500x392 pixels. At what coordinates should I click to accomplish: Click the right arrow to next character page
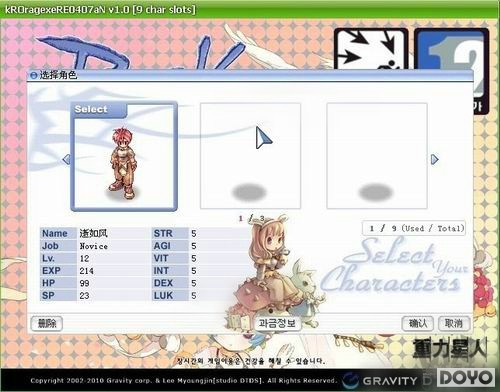pos(434,159)
